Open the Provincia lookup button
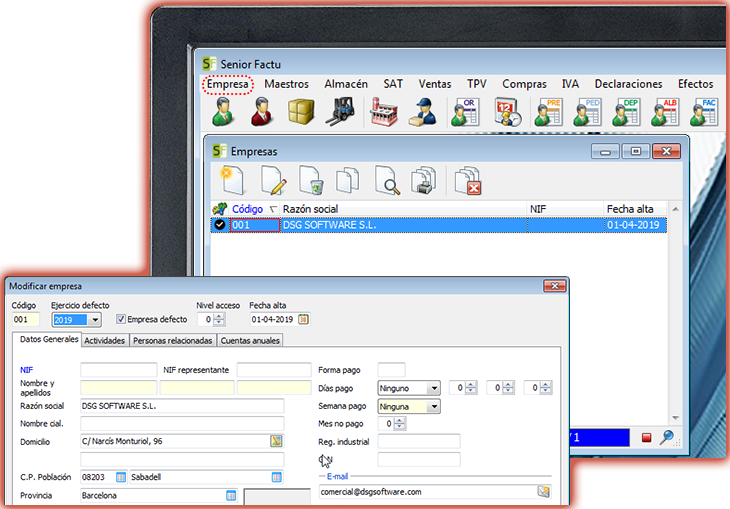The width and height of the screenshot is (730, 509). click(x=231, y=495)
